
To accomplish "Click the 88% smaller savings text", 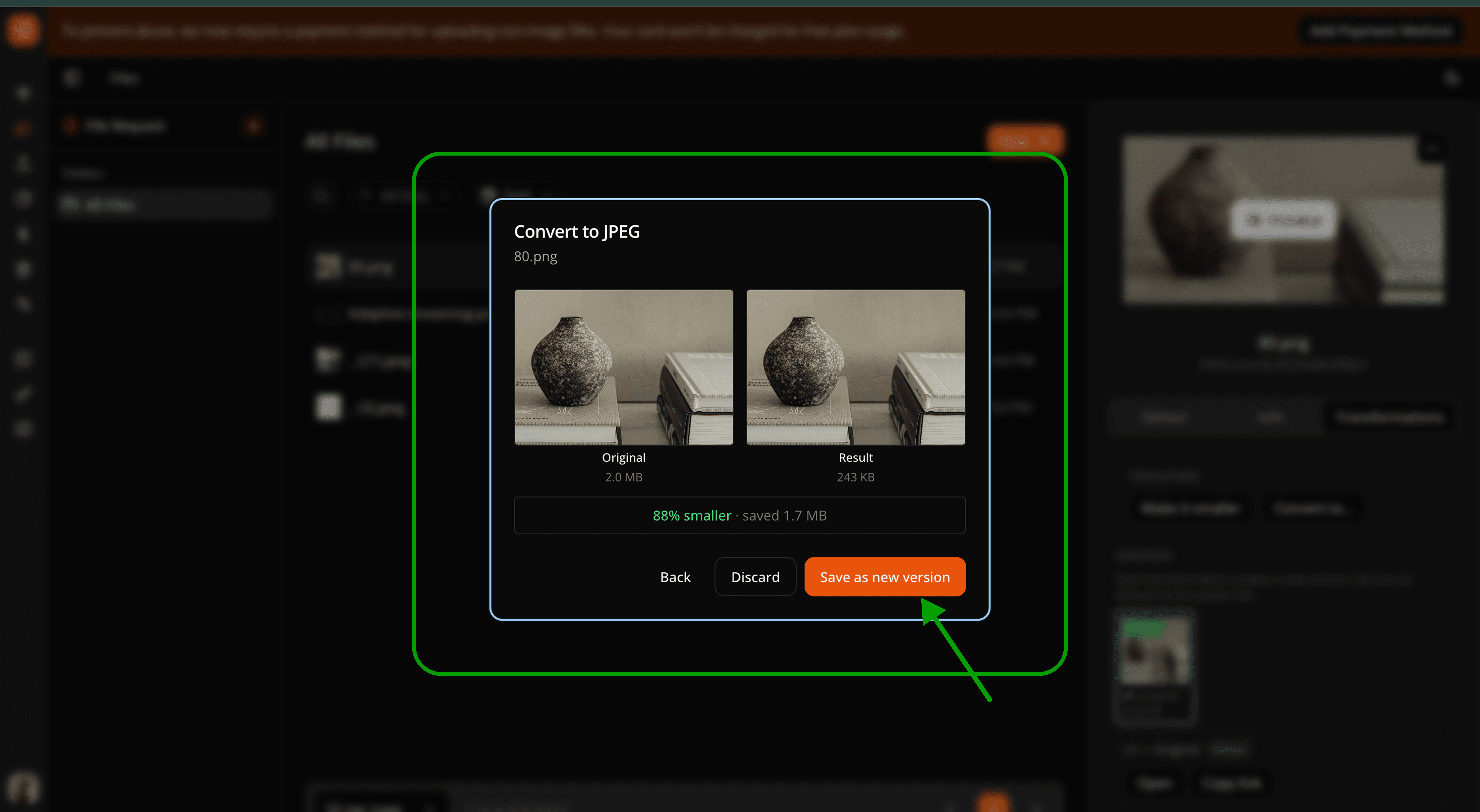I will coord(692,515).
